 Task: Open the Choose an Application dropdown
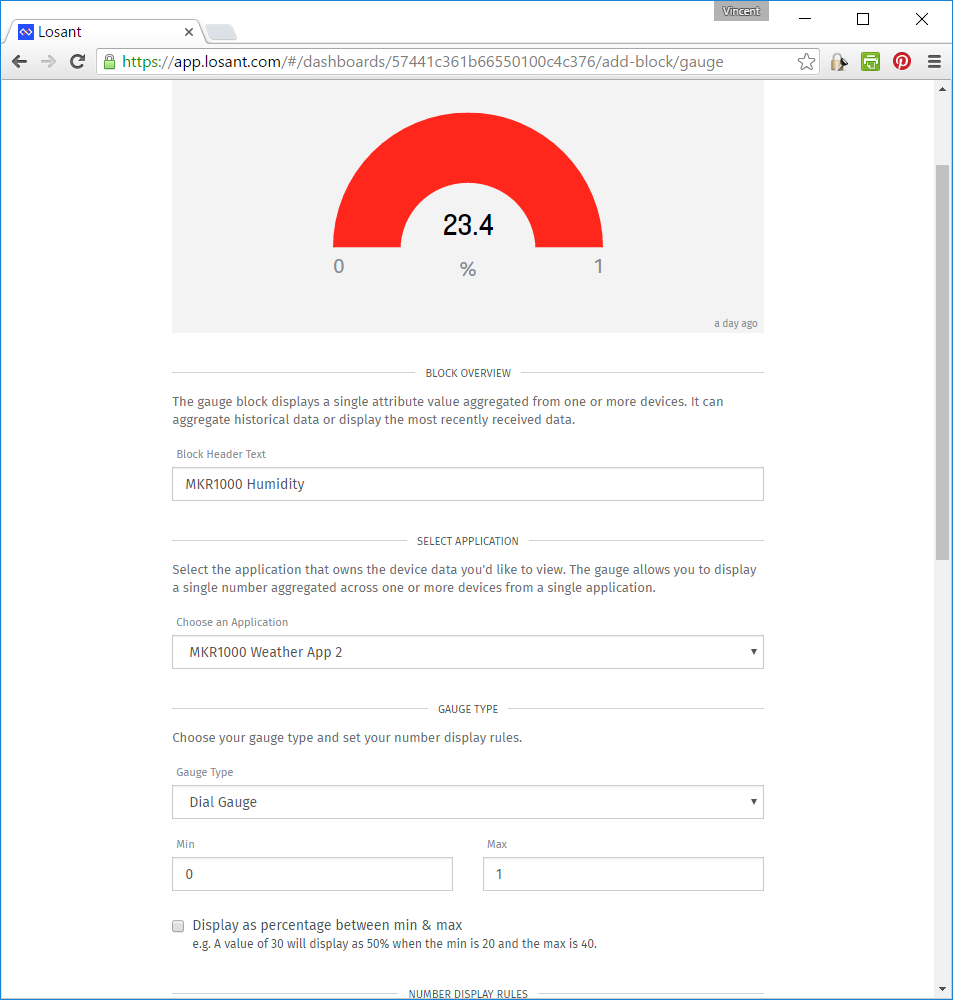point(468,652)
